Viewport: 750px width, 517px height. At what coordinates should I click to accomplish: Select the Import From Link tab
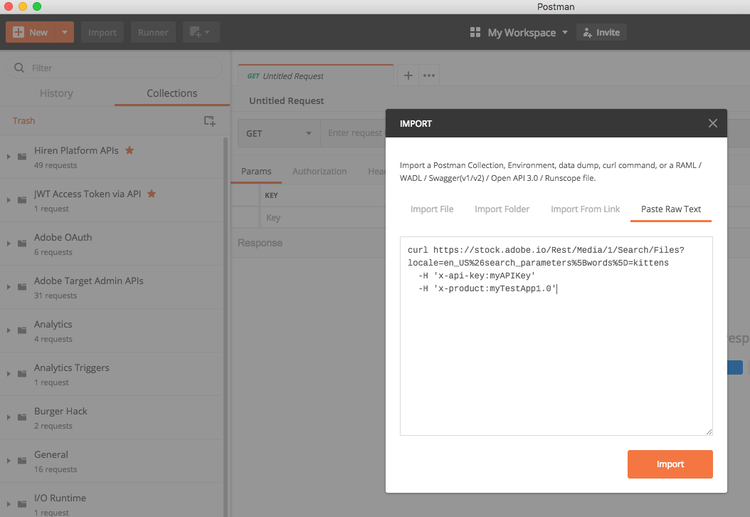pyautogui.click(x=585, y=209)
